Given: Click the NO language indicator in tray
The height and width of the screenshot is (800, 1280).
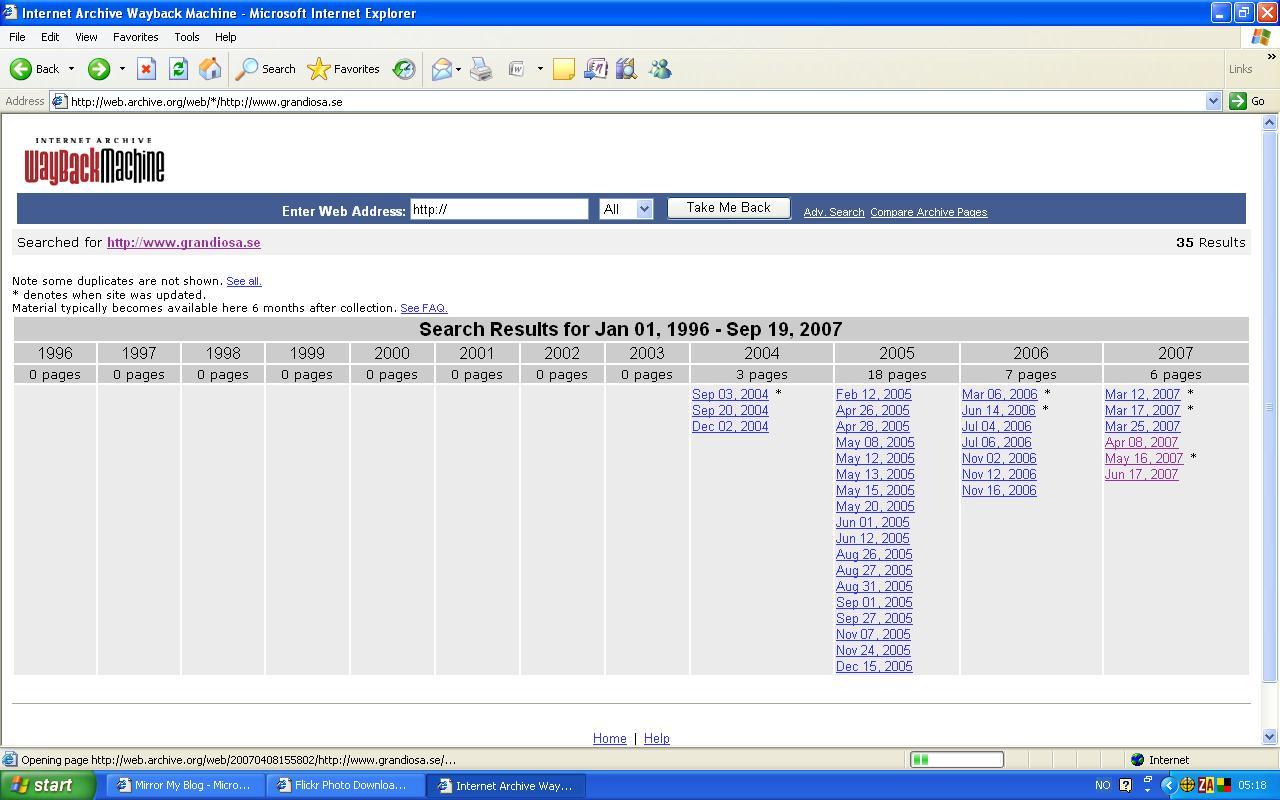Looking at the screenshot, I should click(x=1103, y=785).
